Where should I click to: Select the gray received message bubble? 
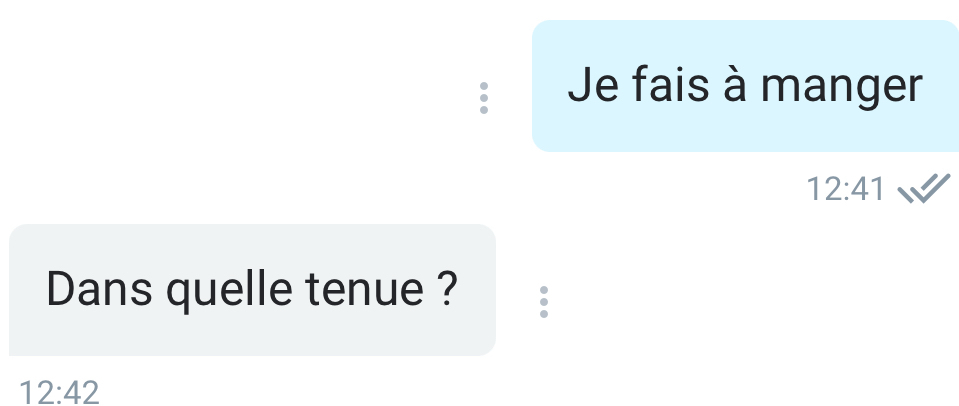point(252,289)
